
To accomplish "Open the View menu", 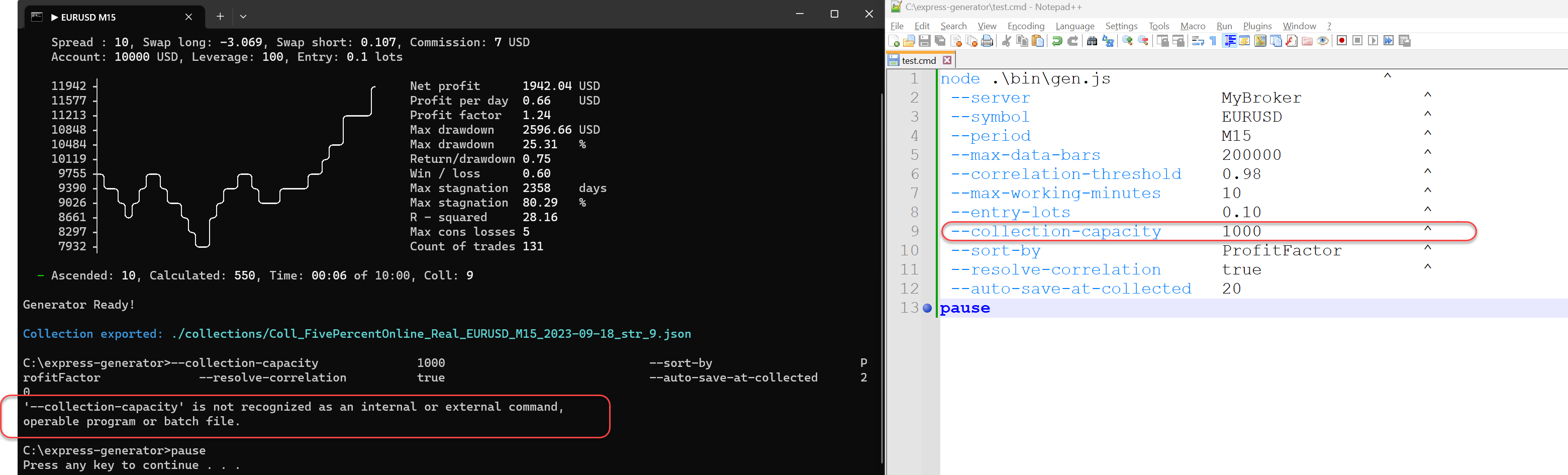I will [987, 26].
